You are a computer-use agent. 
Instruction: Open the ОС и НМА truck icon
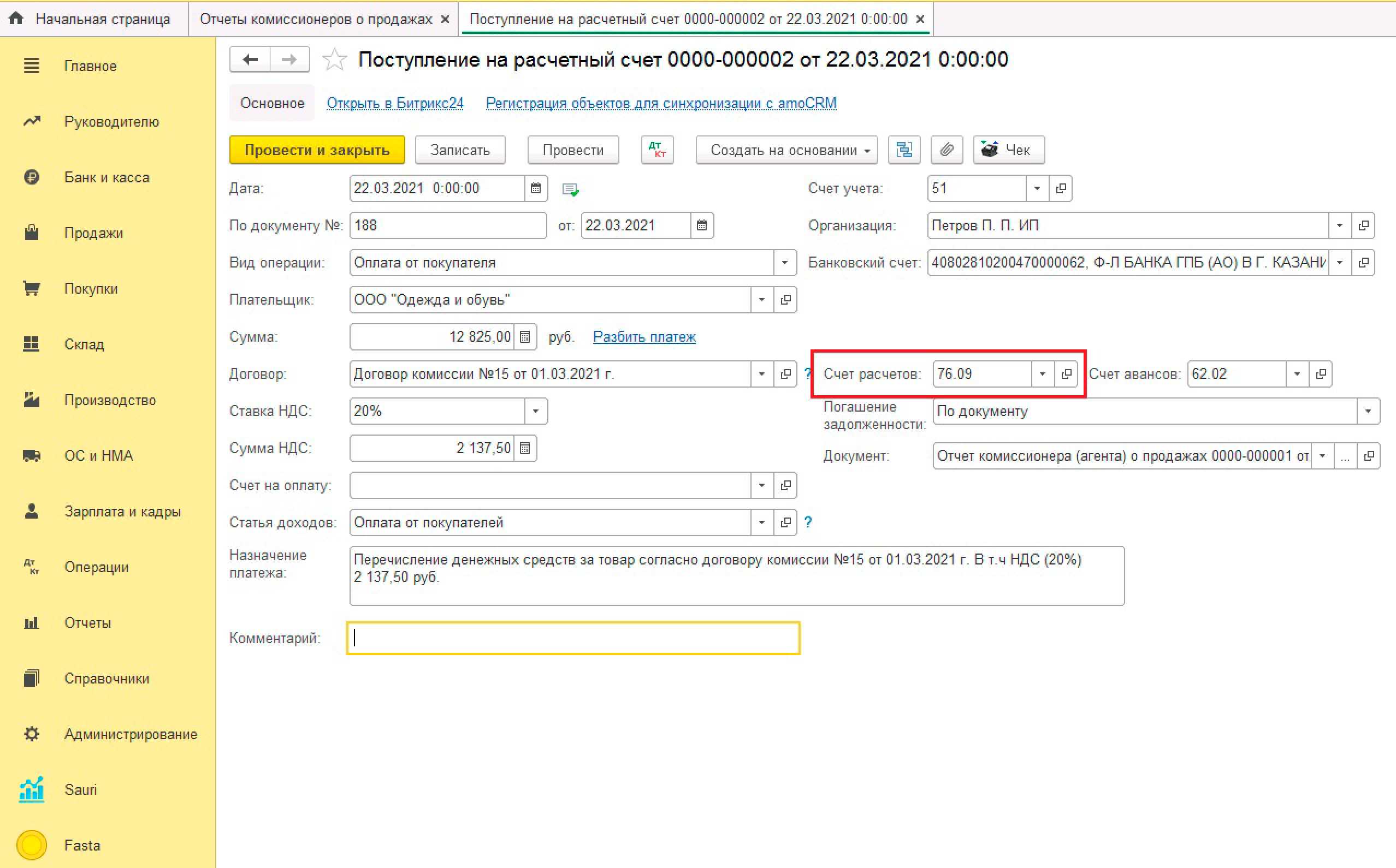[x=32, y=456]
